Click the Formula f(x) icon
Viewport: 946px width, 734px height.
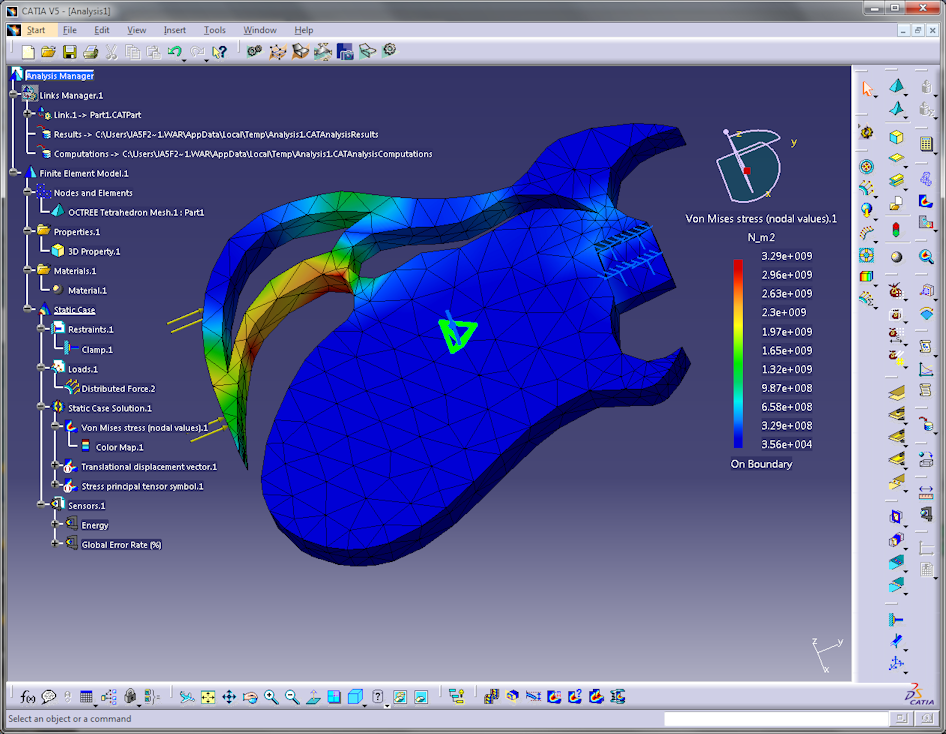click(28, 697)
